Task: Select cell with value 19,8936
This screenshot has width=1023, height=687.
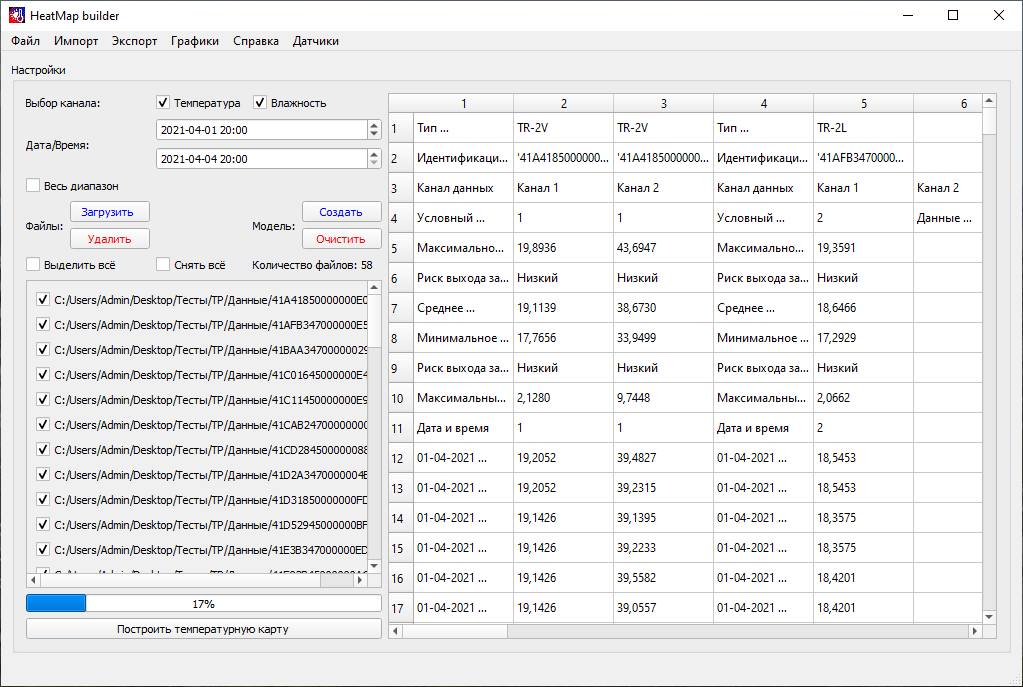Action: pos(563,248)
